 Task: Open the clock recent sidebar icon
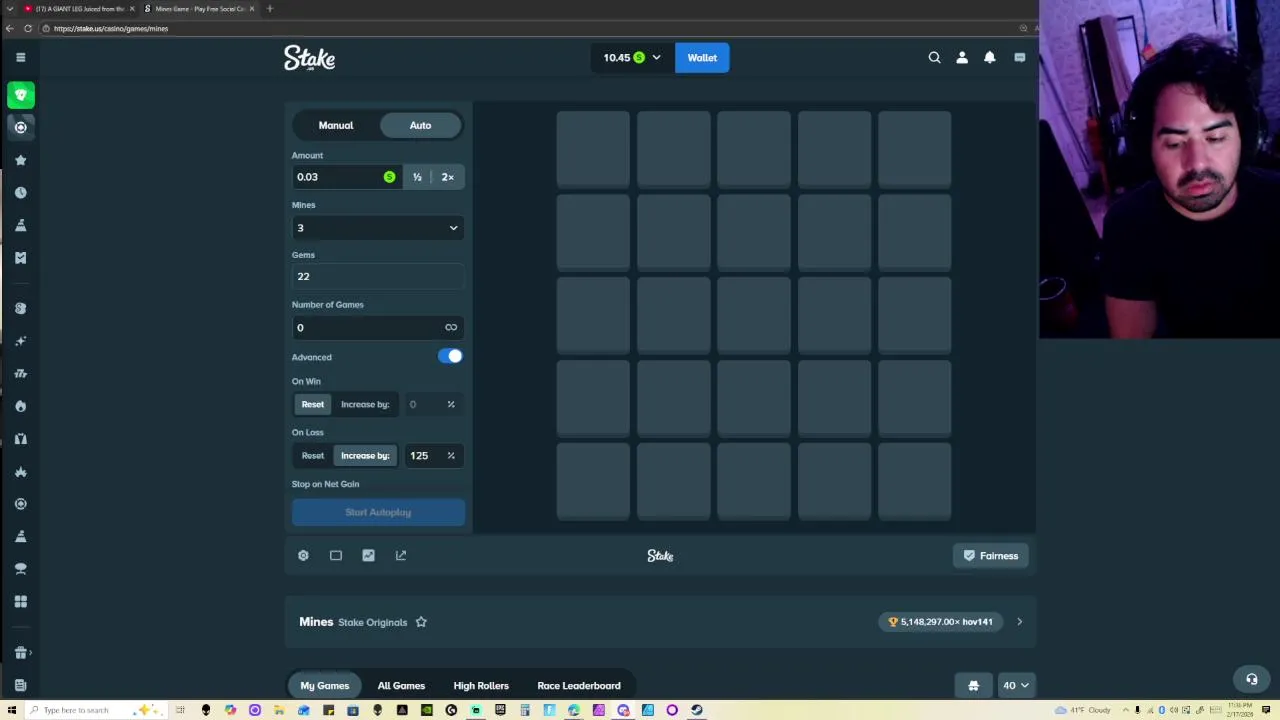pyautogui.click(x=20, y=192)
